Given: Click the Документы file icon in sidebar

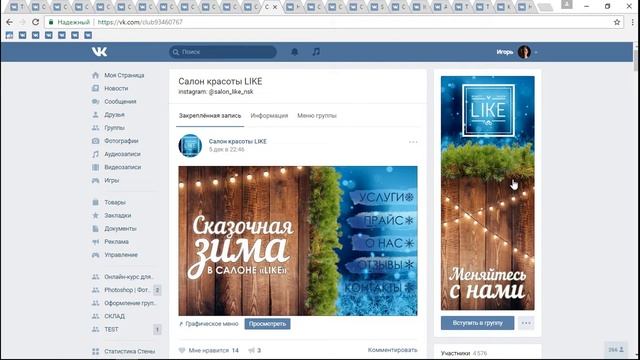Looking at the screenshot, I should point(96,228).
